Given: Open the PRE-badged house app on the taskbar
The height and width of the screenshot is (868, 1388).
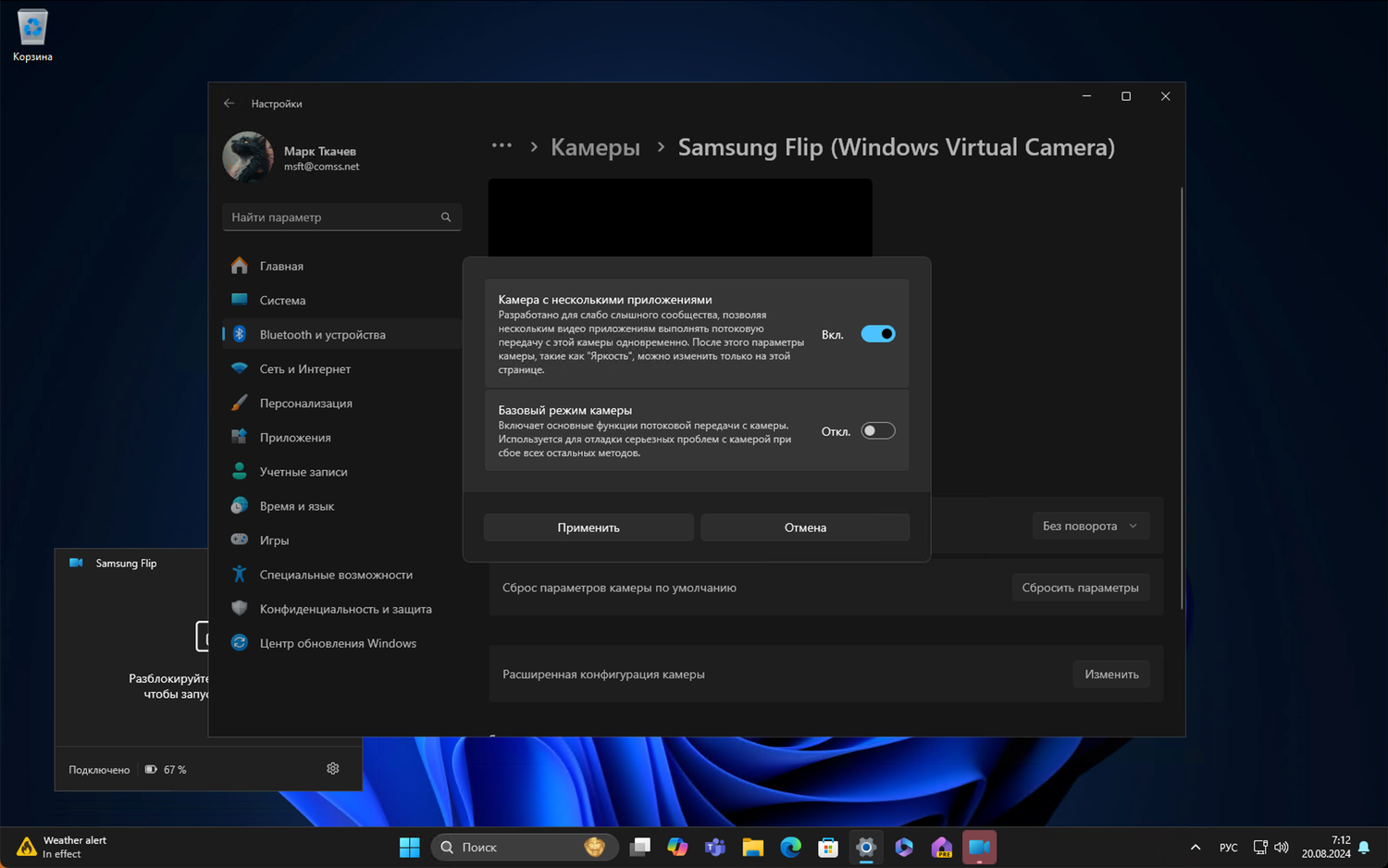Looking at the screenshot, I should point(942,847).
